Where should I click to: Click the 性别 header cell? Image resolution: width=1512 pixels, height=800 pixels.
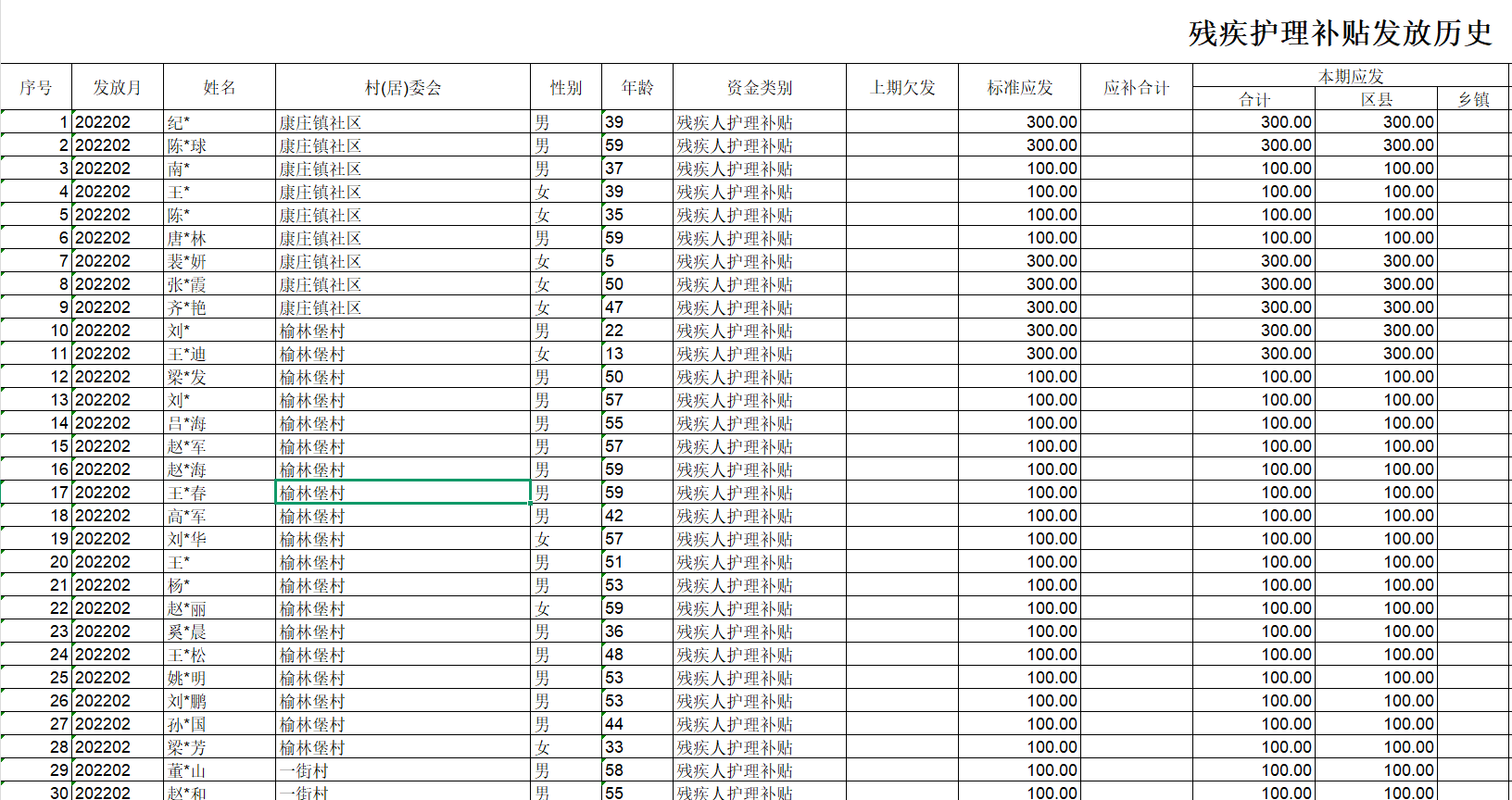[x=566, y=88]
